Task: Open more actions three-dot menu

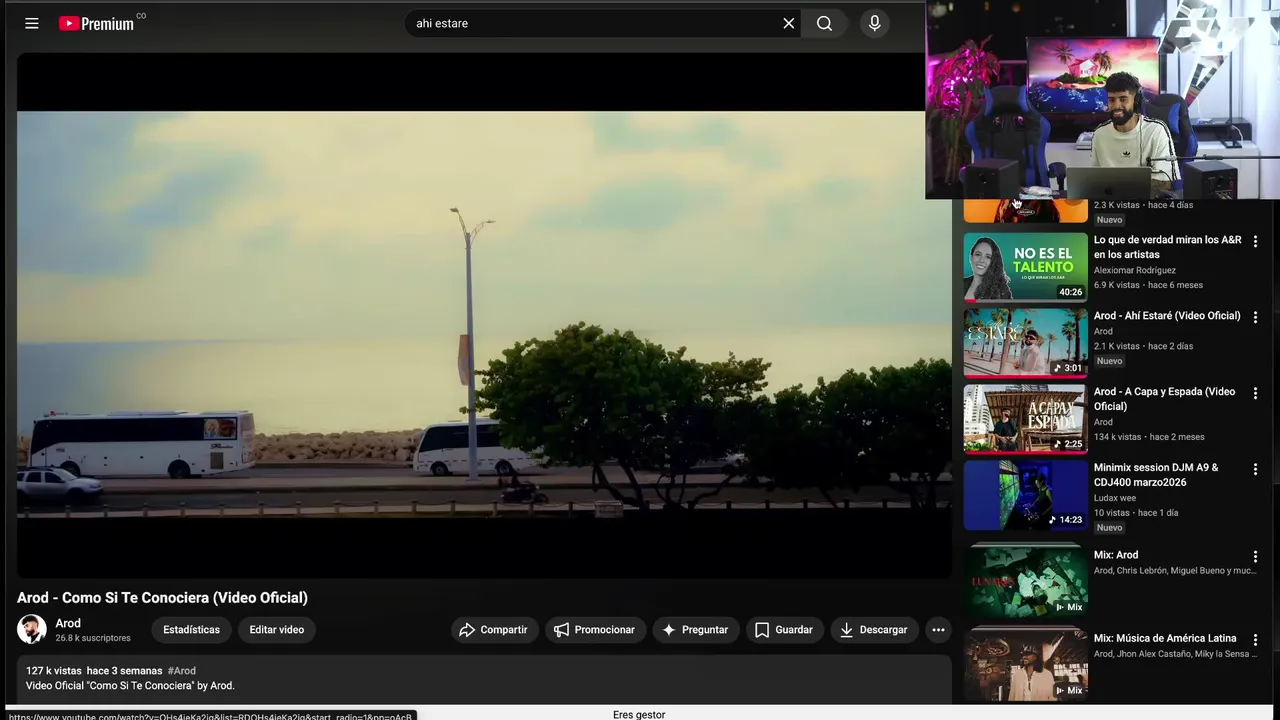Action: [x=938, y=630]
